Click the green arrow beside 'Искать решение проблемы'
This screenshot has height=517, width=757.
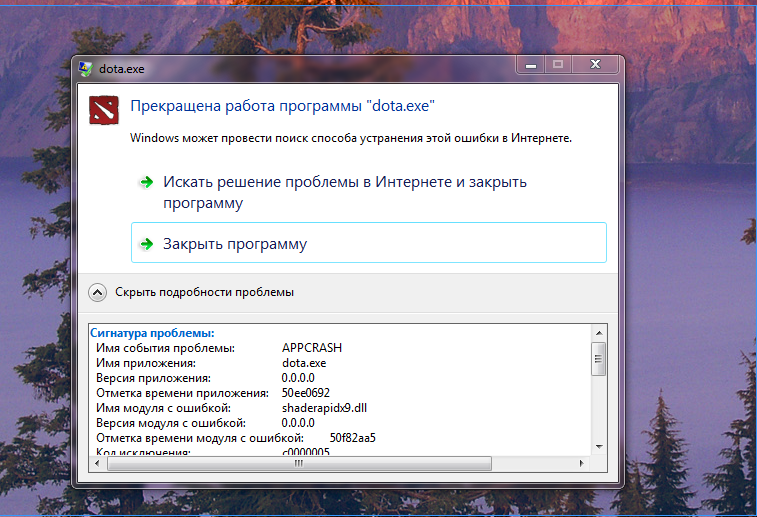click(x=146, y=182)
